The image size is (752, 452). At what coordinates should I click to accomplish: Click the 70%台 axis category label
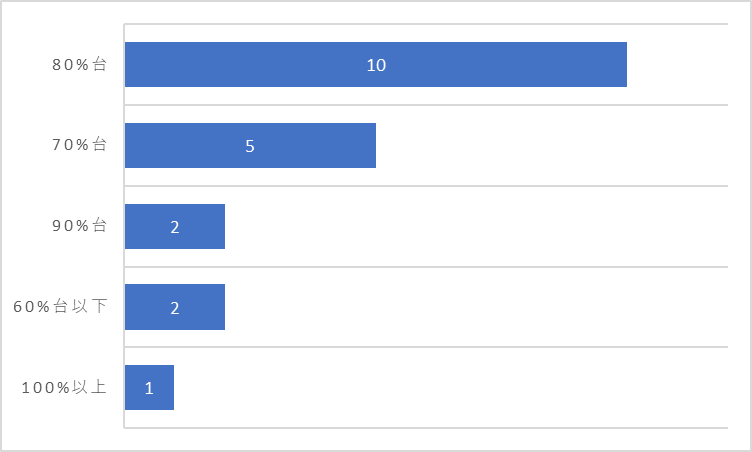[x=79, y=144]
